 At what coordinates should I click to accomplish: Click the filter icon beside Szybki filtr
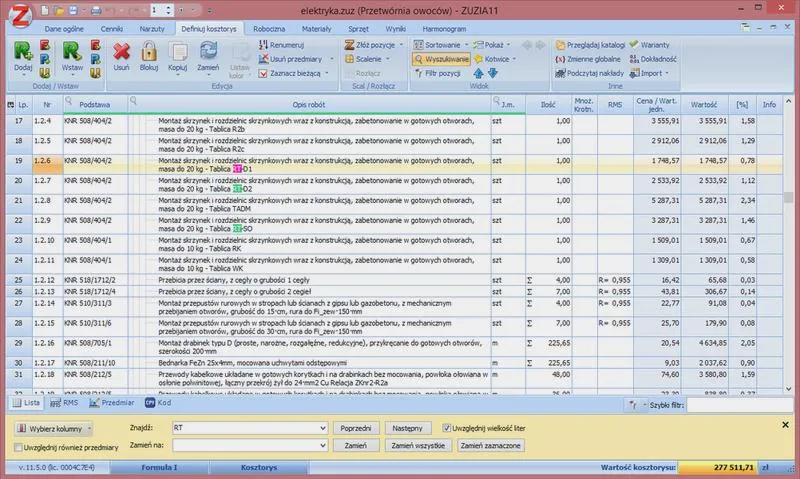tap(633, 405)
